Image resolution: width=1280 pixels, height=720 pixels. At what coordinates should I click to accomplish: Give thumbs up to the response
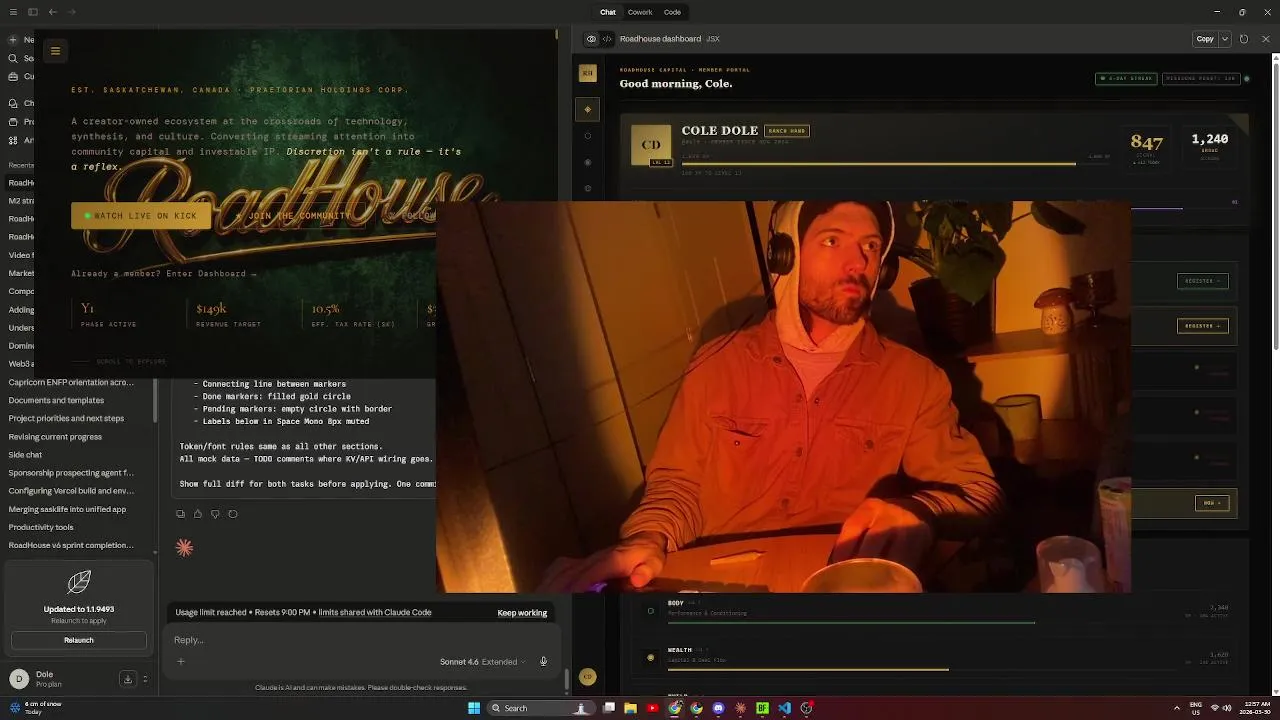click(x=198, y=514)
